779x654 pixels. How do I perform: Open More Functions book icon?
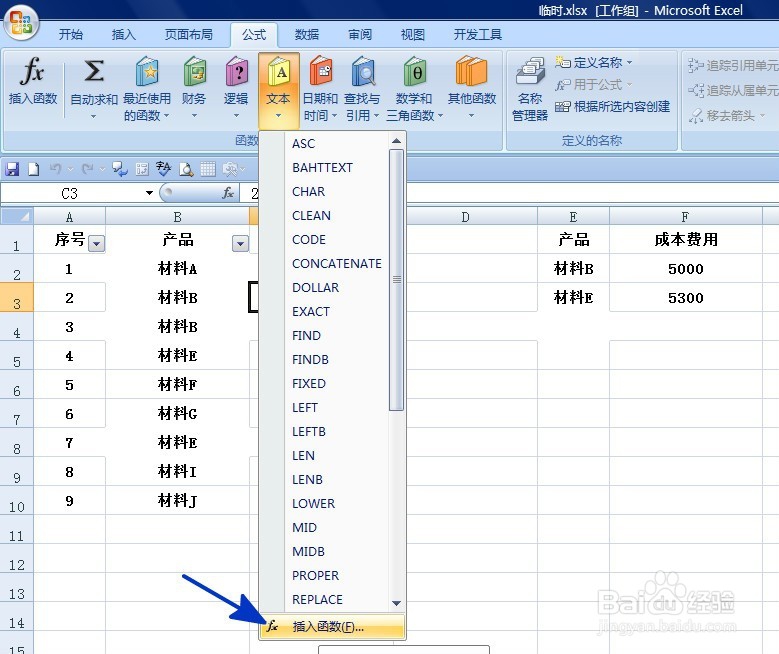pyautogui.click(x=471, y=87)
